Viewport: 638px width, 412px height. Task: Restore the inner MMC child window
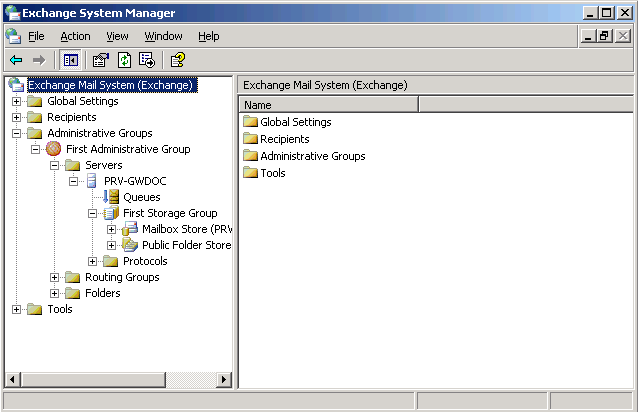(604, 36)
